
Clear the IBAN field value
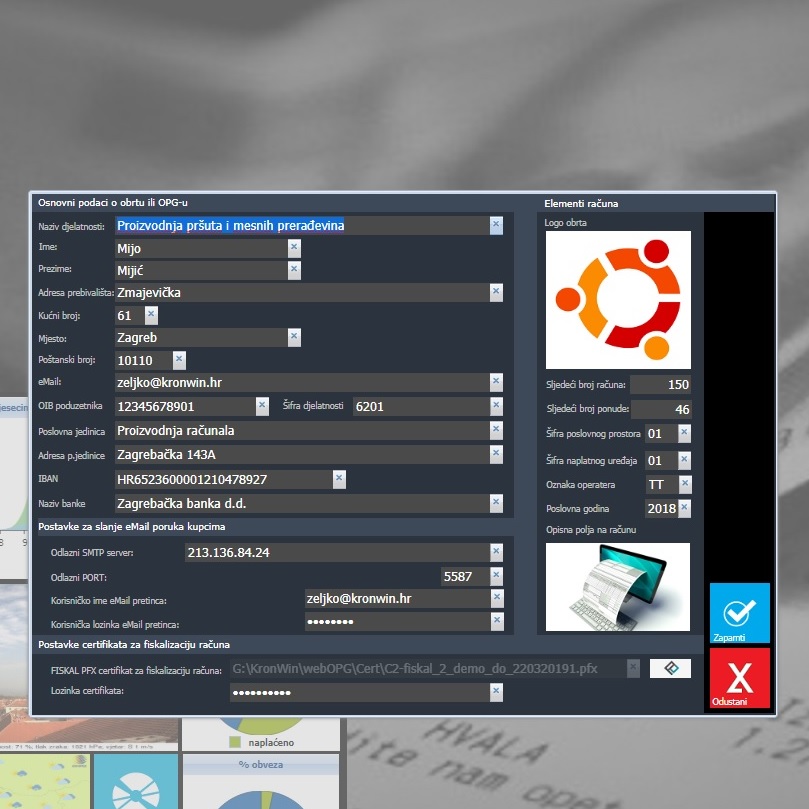point(339,479)
